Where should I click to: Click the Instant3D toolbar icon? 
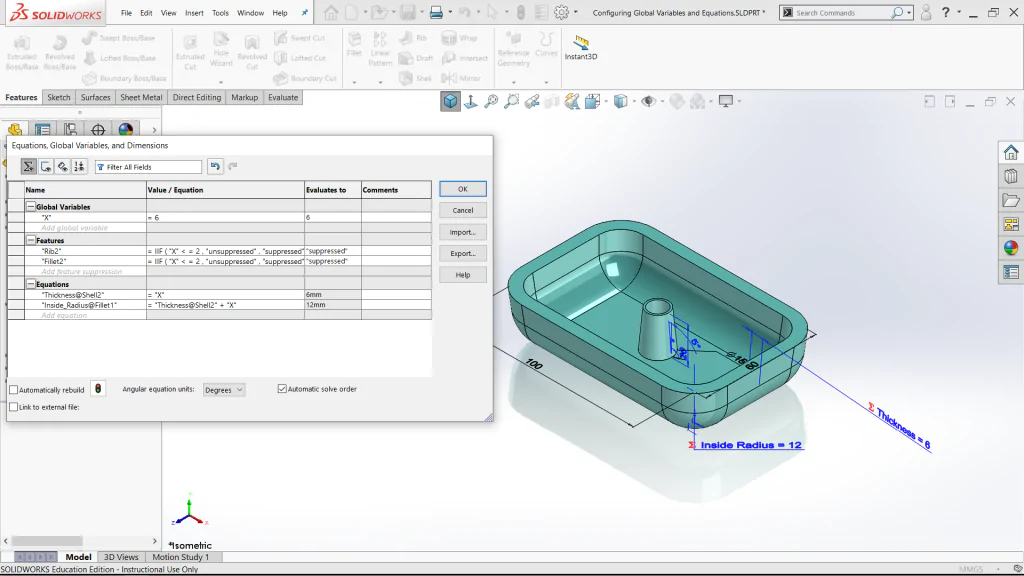click(581, 48)
